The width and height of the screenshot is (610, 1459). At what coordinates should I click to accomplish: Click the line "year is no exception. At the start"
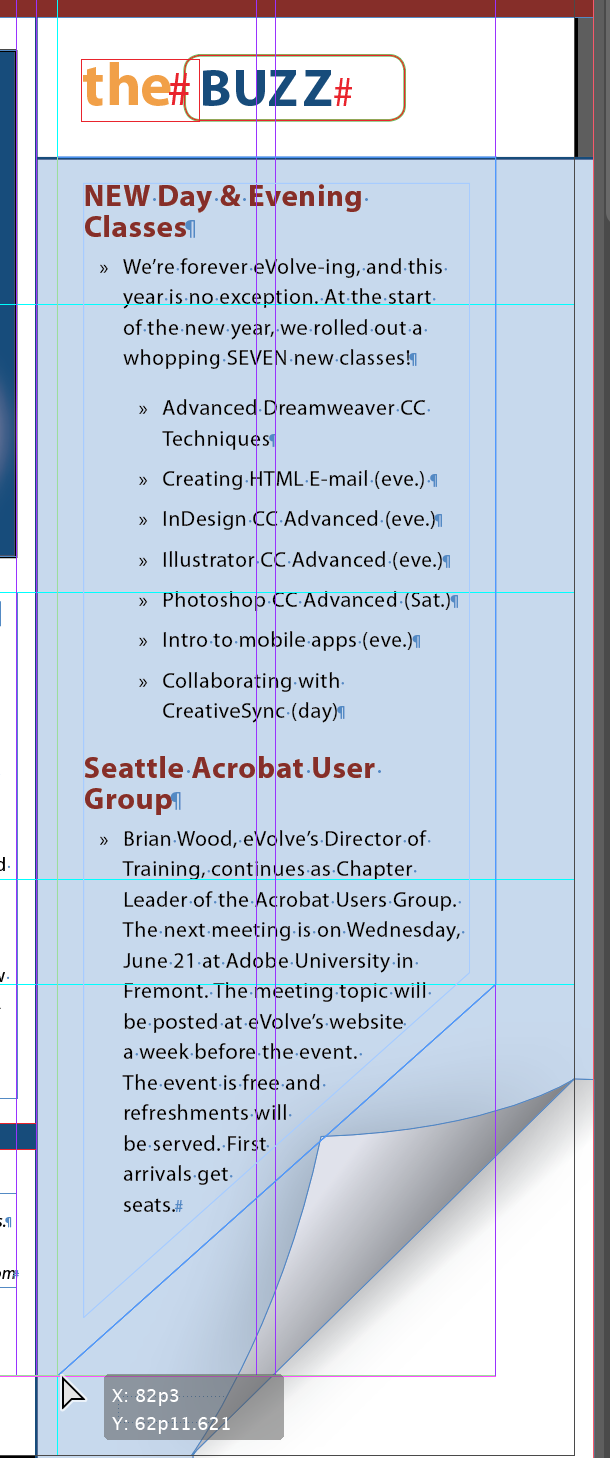pos(278,297)
